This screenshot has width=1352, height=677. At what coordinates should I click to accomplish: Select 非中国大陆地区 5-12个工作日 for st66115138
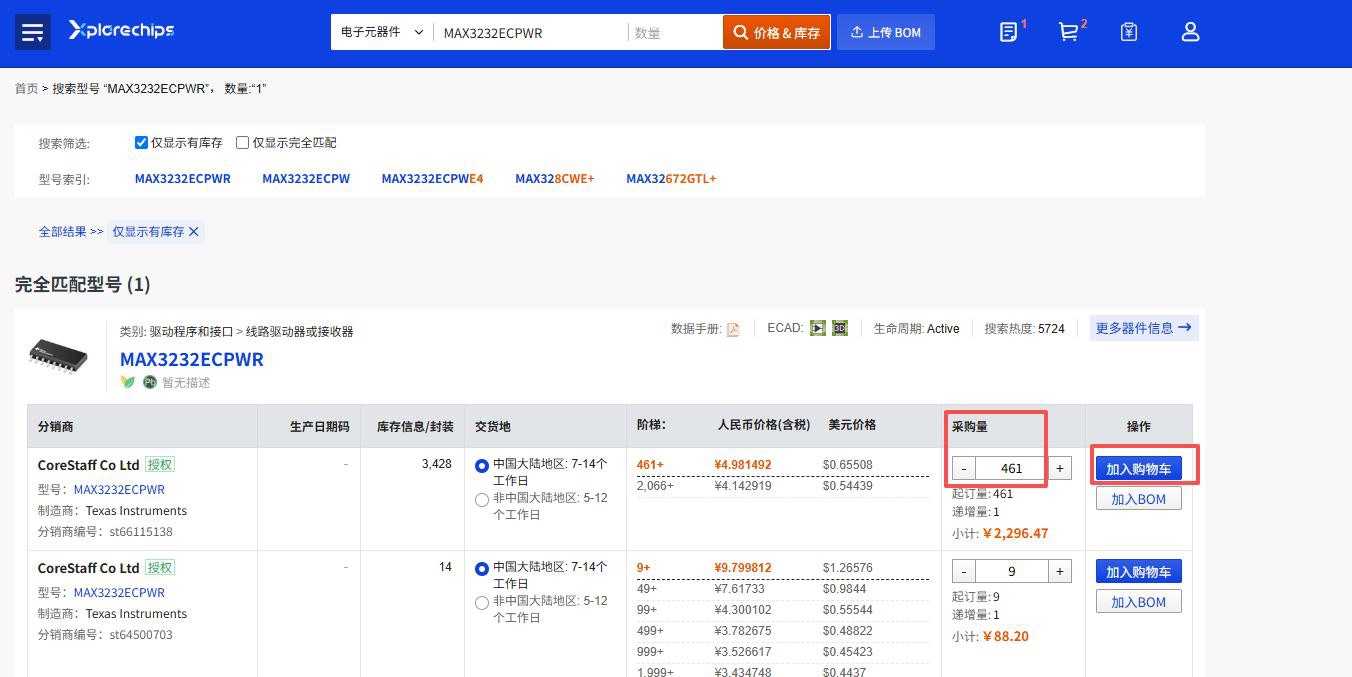[482, 499]
